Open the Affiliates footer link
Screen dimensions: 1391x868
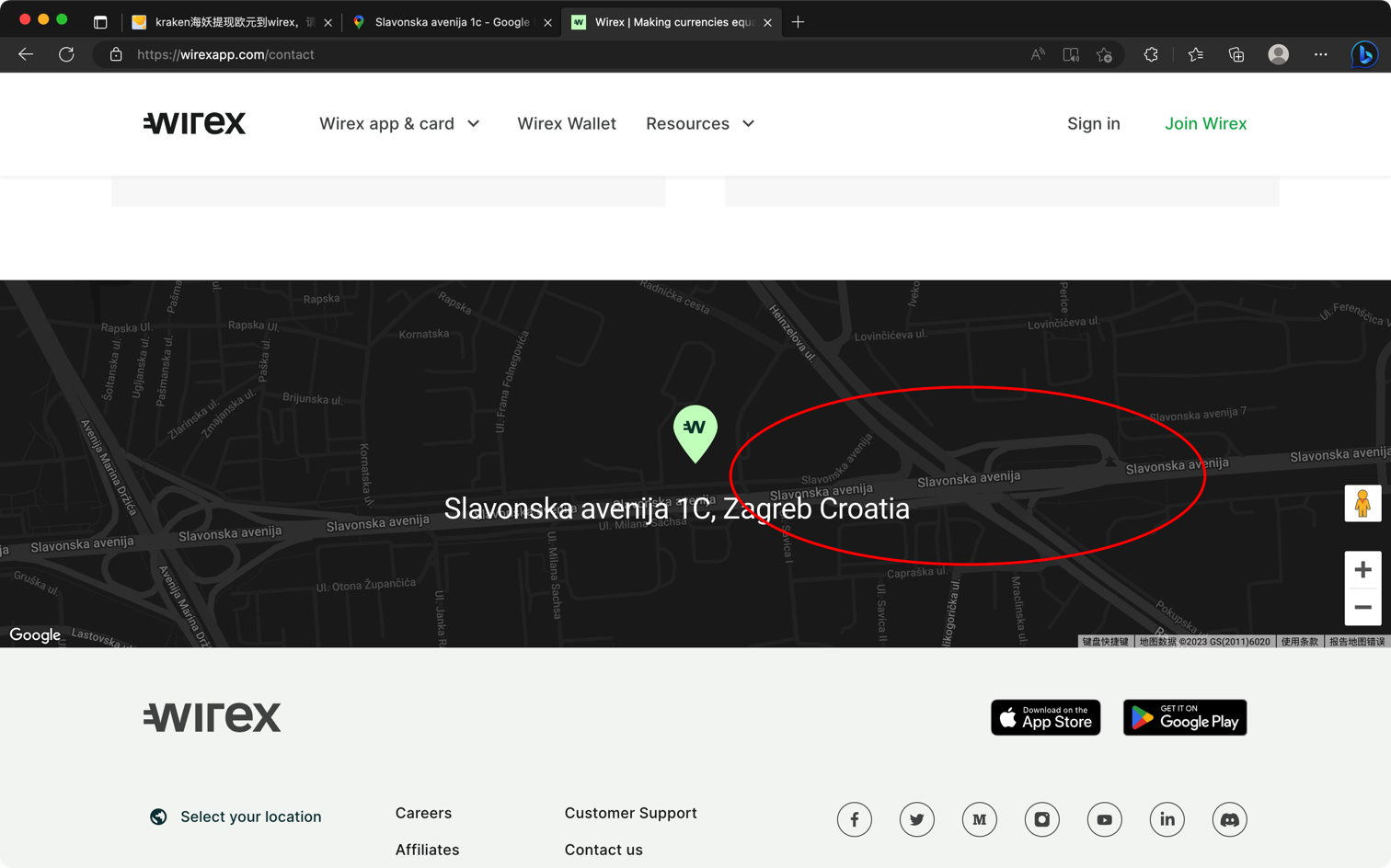coord(428,850)
